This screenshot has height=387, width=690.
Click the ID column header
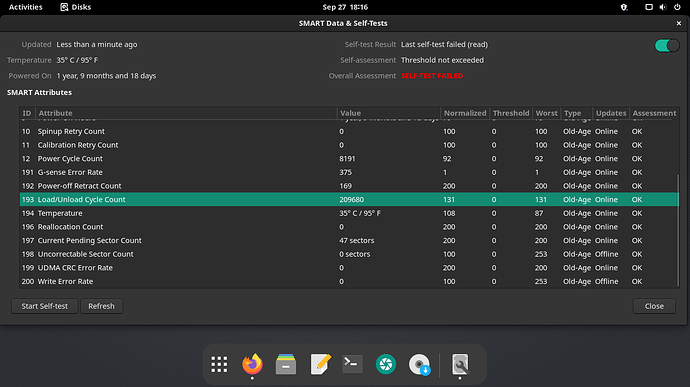(27, 113)
